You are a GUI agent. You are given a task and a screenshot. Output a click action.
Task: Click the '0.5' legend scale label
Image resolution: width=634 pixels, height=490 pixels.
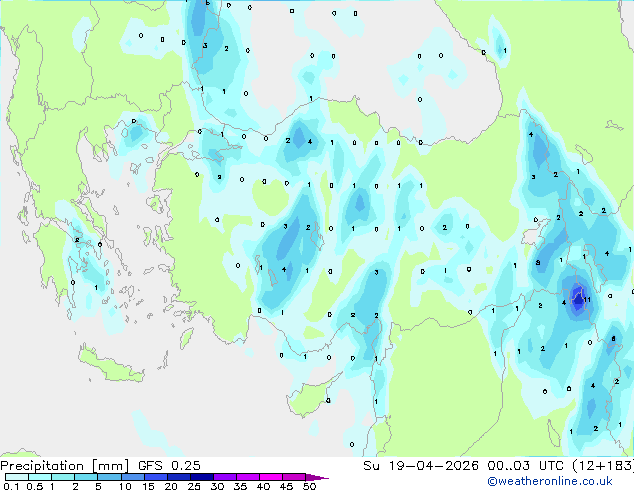[x=35, y=486]
